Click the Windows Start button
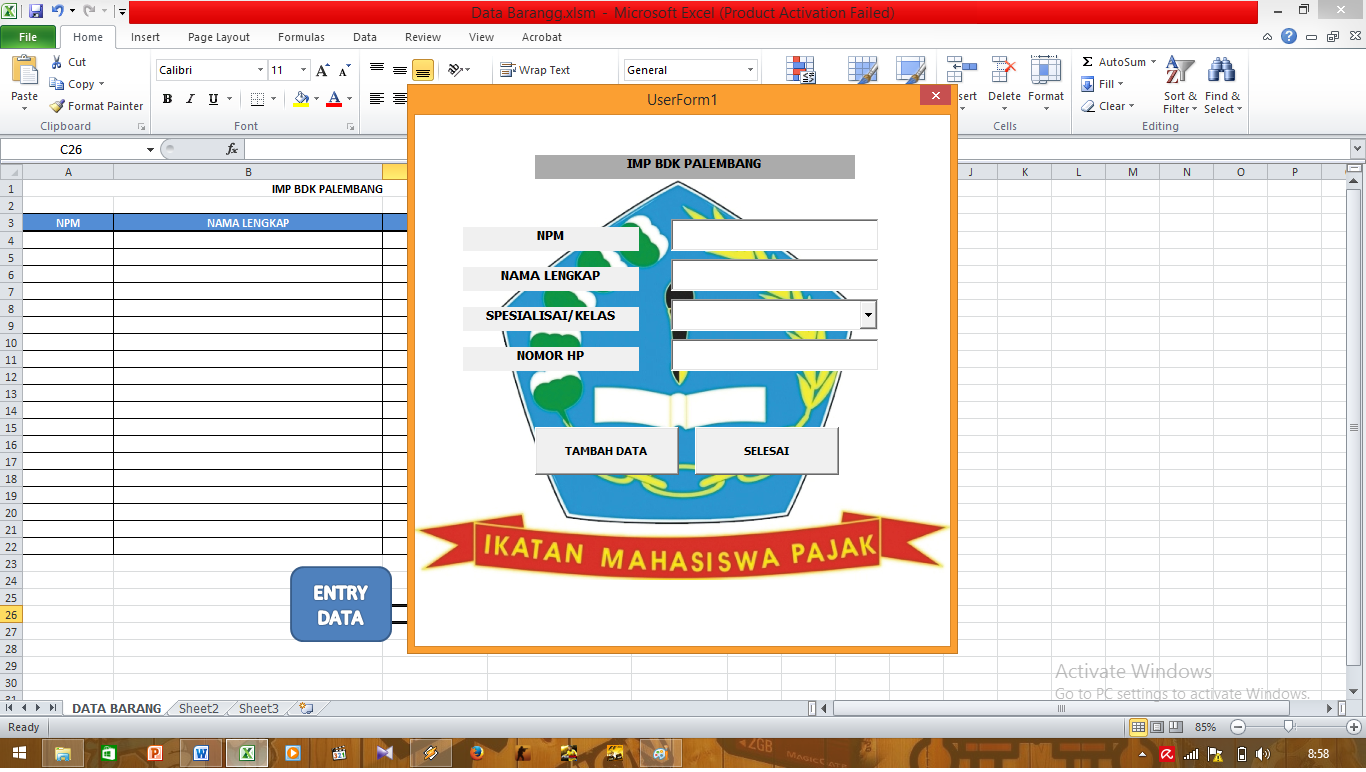 [20, 753]
